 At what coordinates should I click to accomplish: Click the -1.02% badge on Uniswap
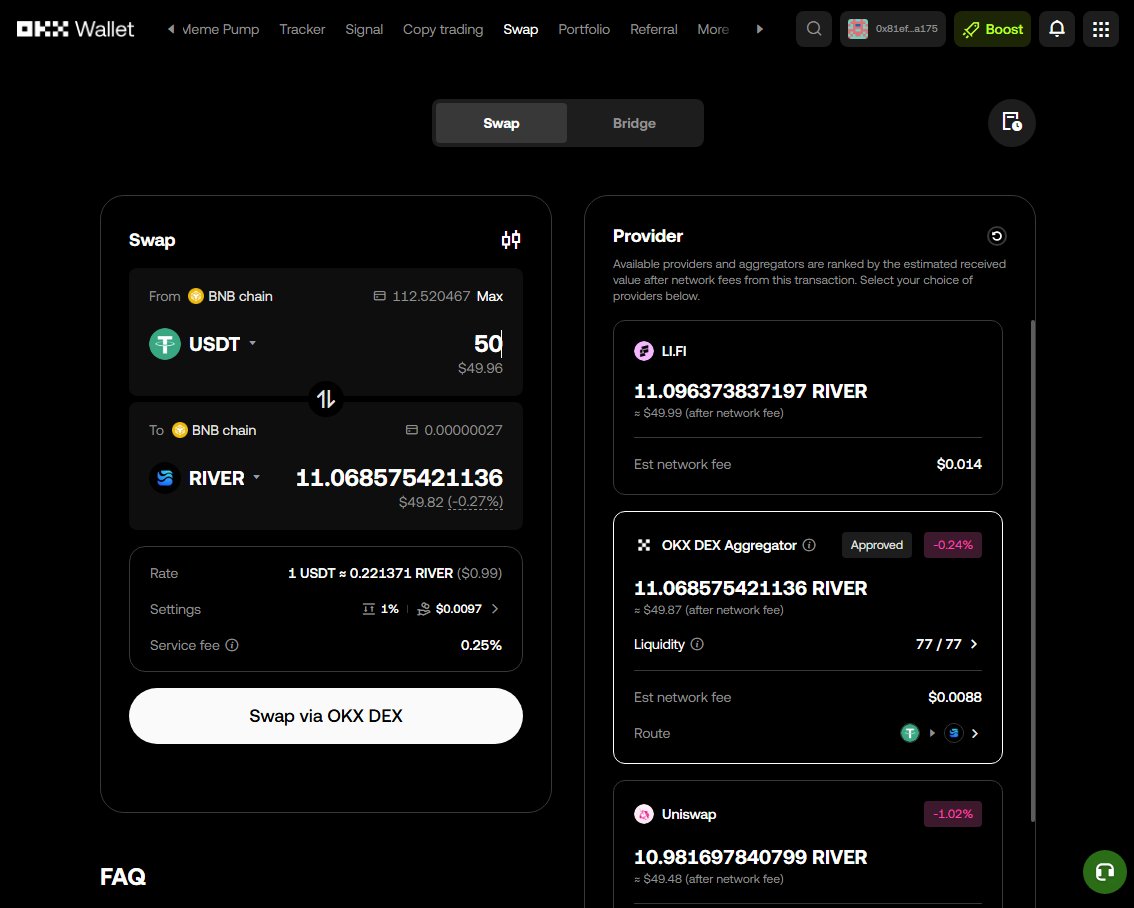point(952,814)
